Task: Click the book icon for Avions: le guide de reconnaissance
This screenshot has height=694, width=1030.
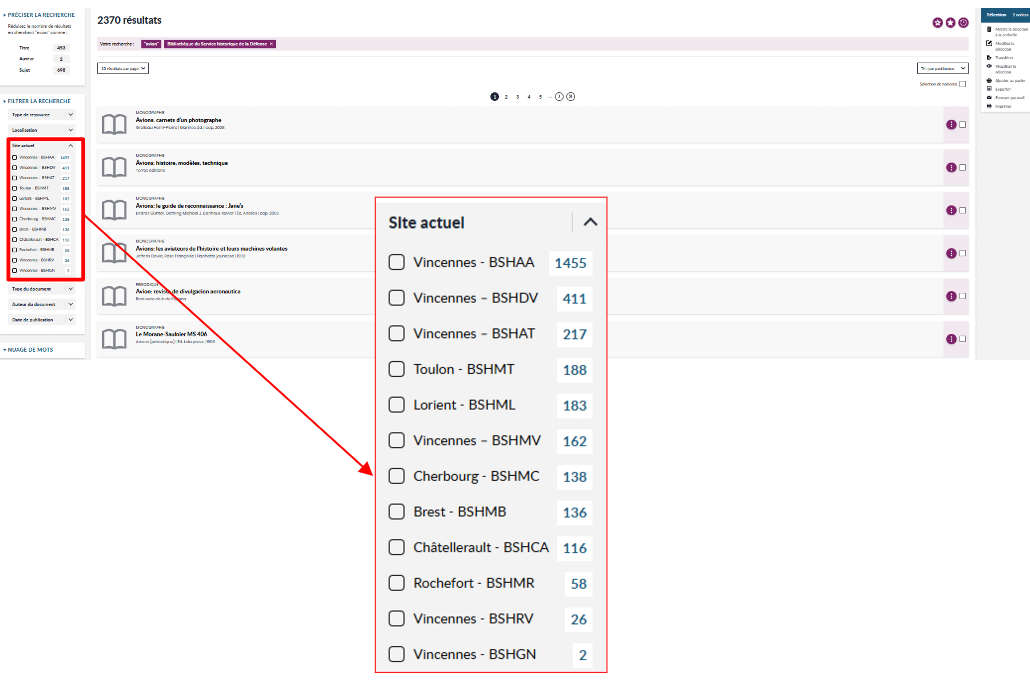Action: click(x=114, y=210)
